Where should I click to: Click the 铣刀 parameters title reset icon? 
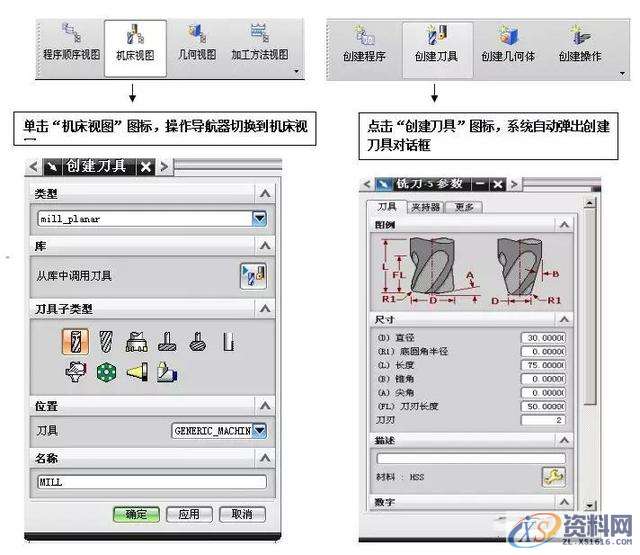(x=383, y=184)
